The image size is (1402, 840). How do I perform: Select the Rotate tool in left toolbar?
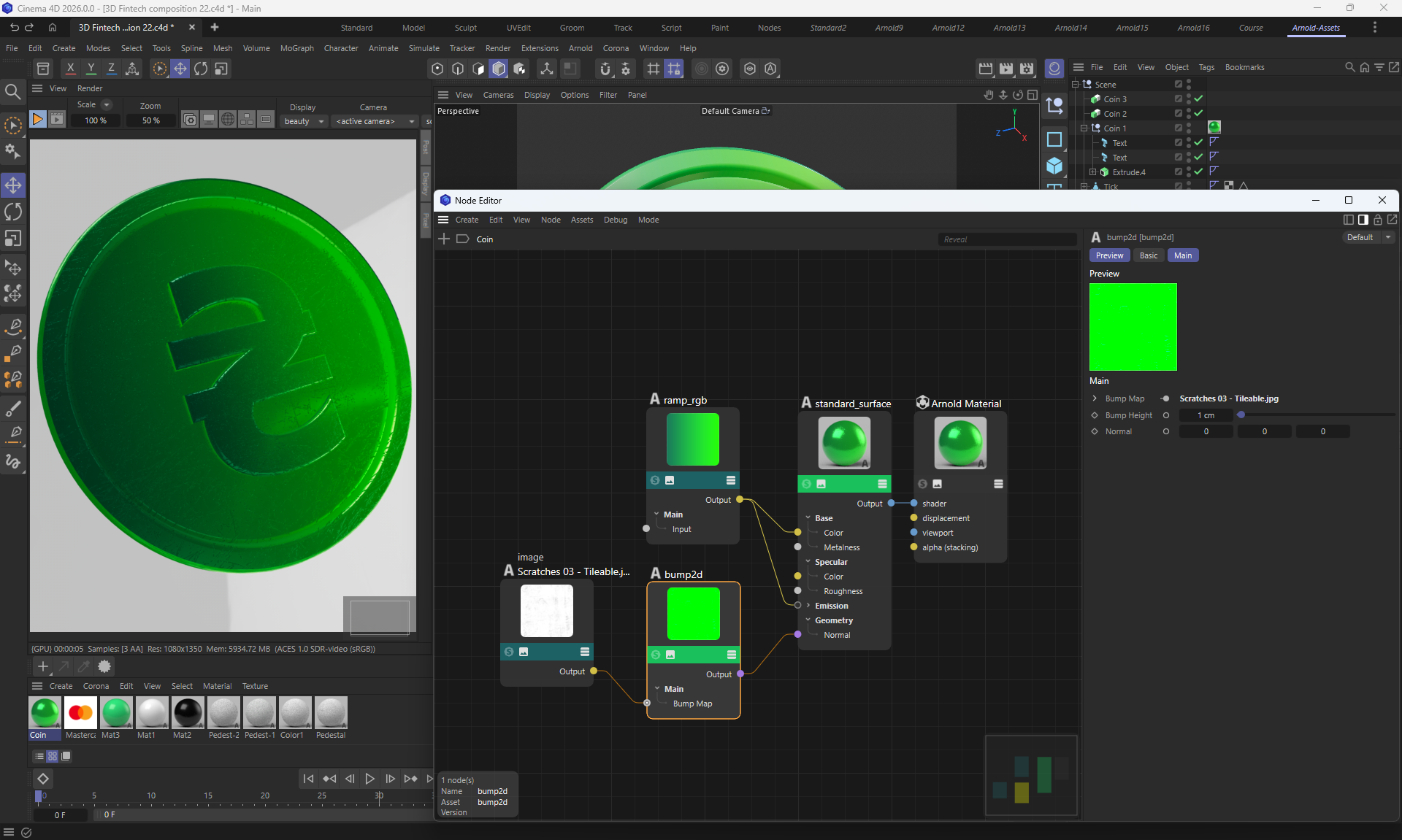click(x=13, y=212)
